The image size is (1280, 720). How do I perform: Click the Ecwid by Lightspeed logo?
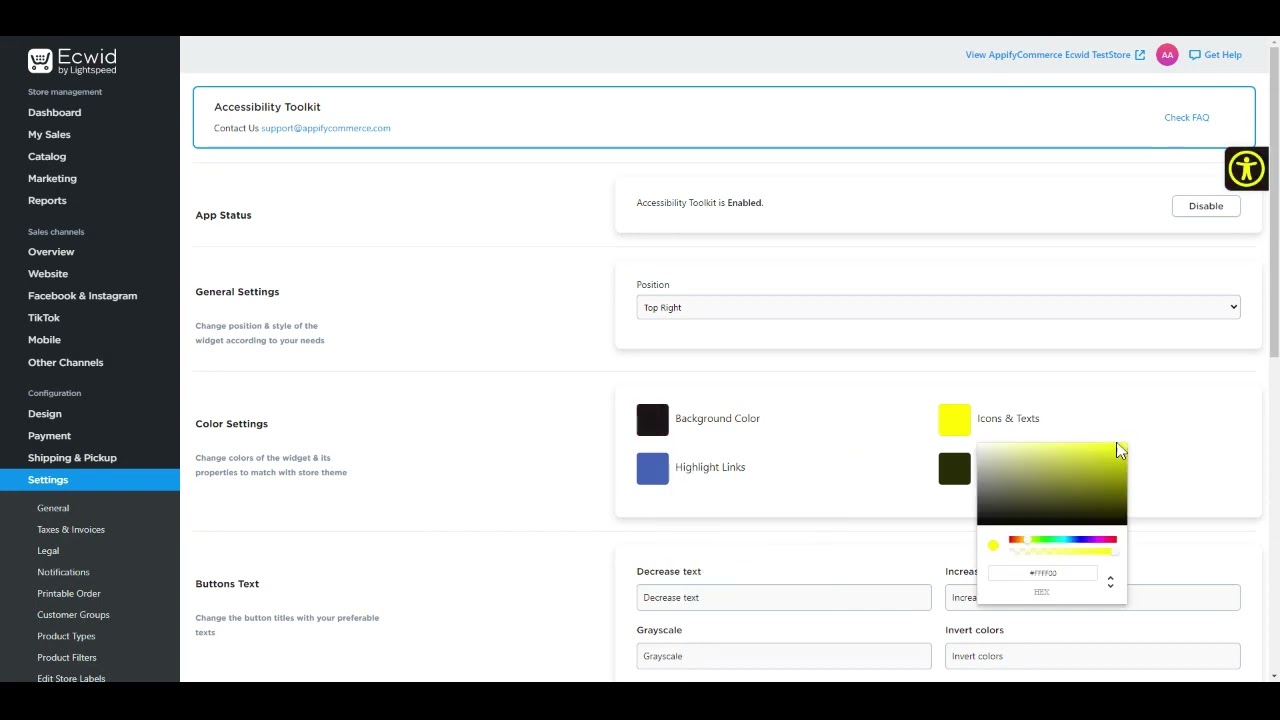coord(72,62)
